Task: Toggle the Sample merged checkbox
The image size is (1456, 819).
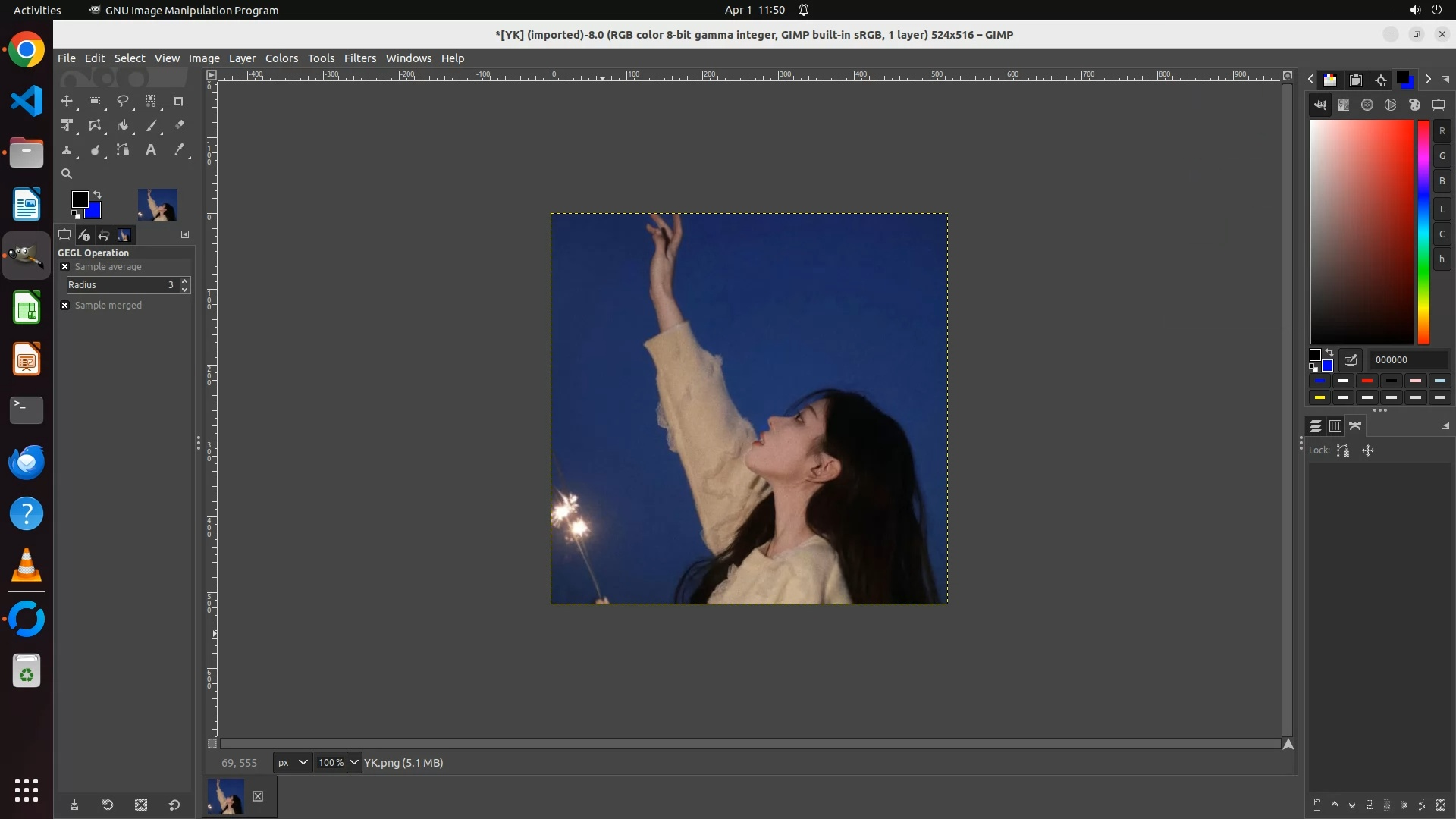Action: point(65,306)
